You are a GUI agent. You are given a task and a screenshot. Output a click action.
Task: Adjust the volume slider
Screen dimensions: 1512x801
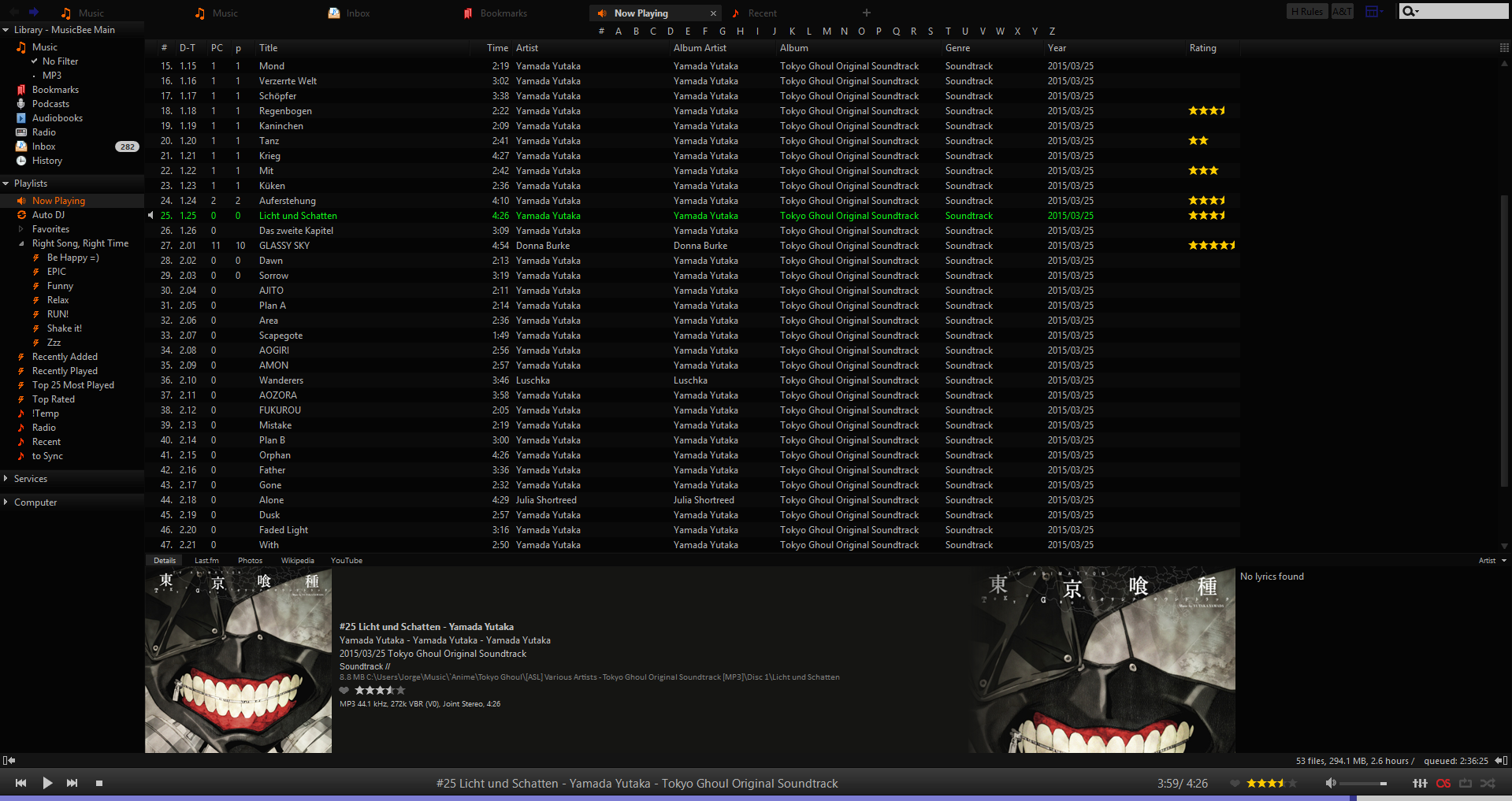[1363, 784]
